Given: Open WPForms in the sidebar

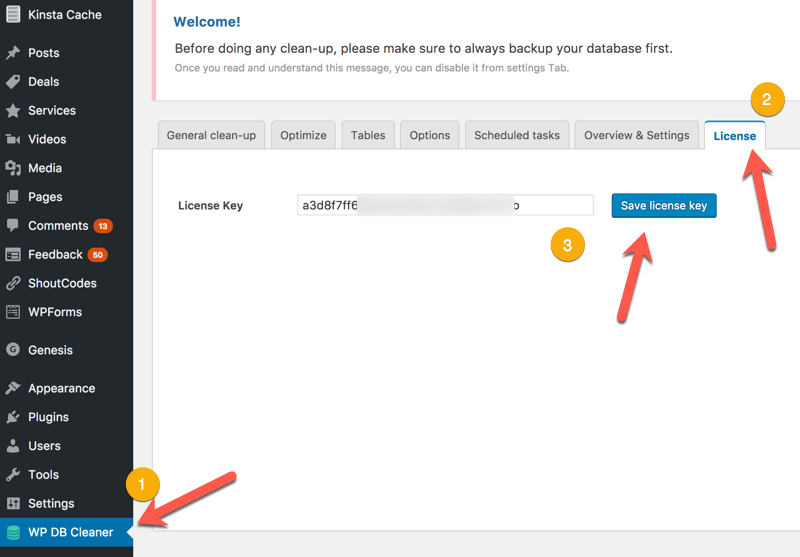Looking at the screenshot, I should [x=55, y=312].
